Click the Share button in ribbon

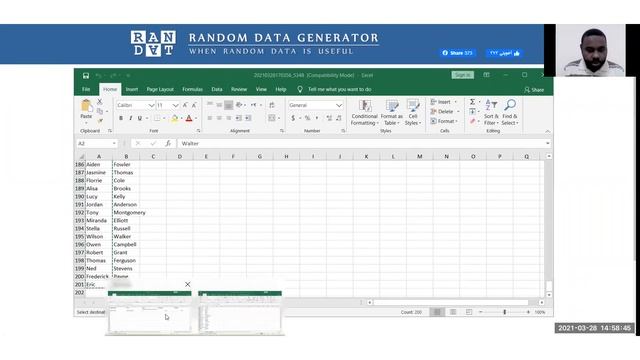(534, 90)
